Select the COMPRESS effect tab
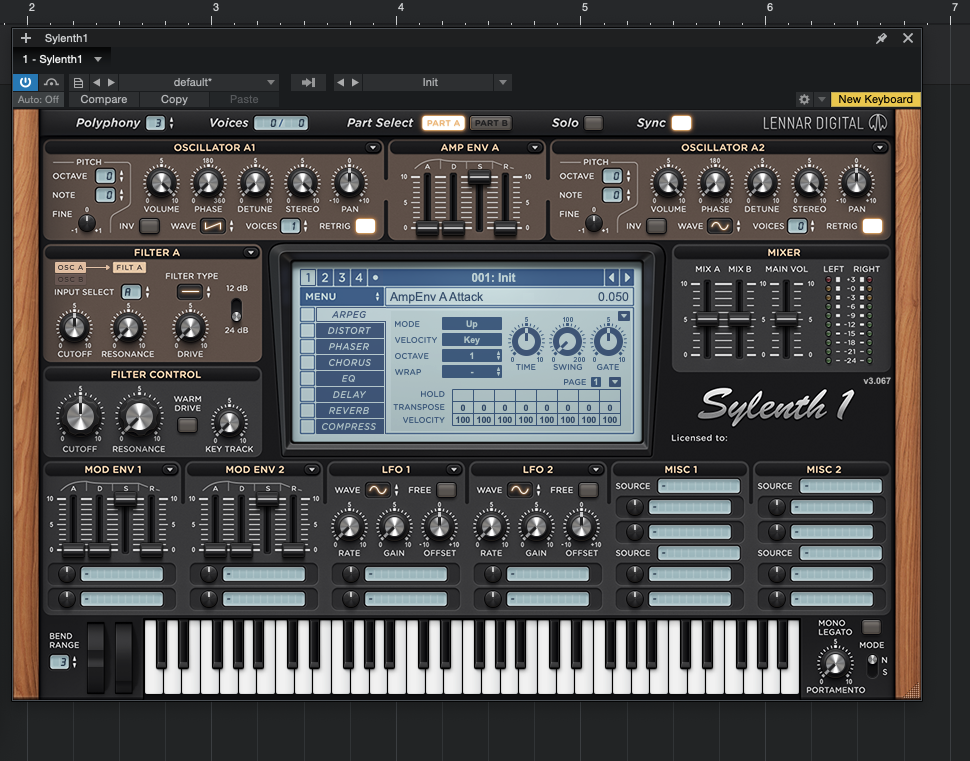 [349, 427]
